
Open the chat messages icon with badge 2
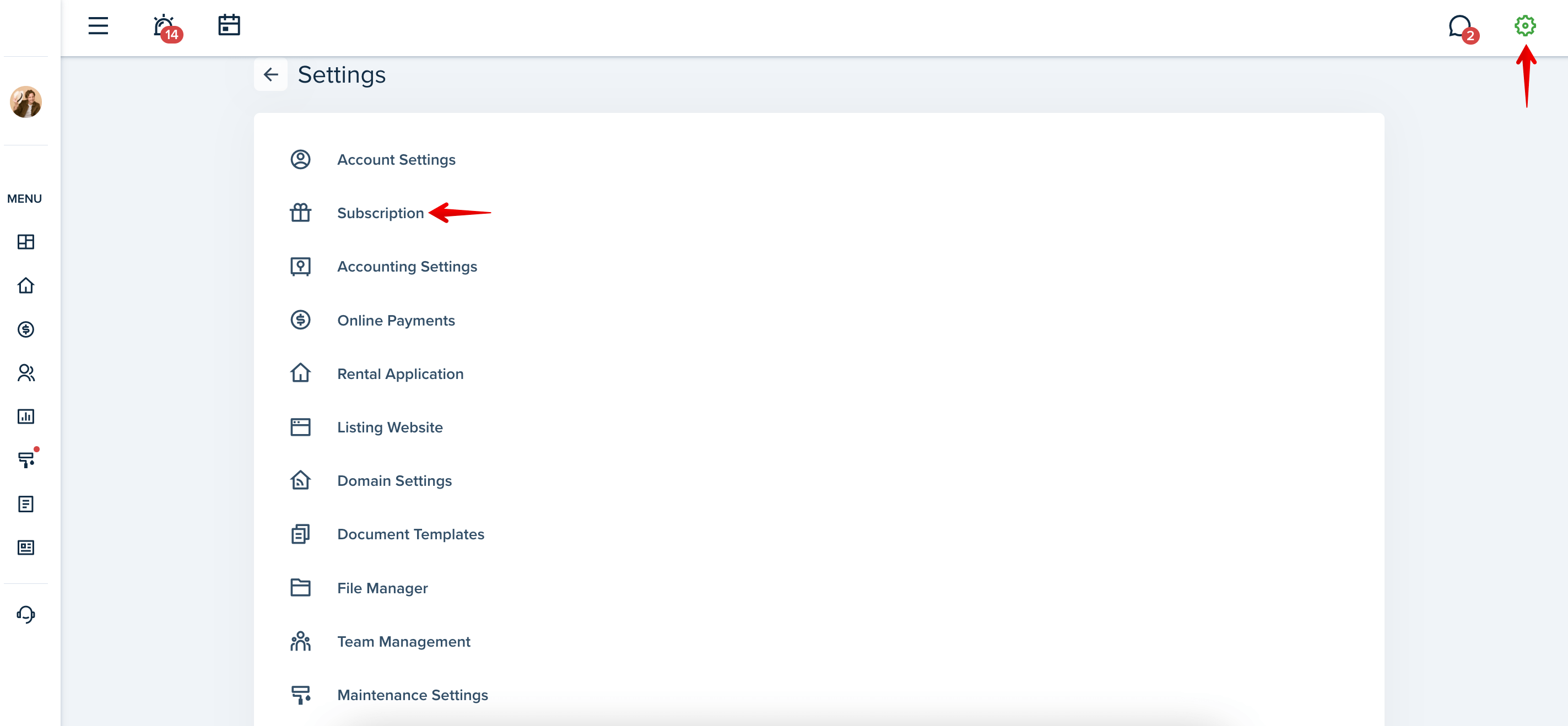click(1463, 29)
